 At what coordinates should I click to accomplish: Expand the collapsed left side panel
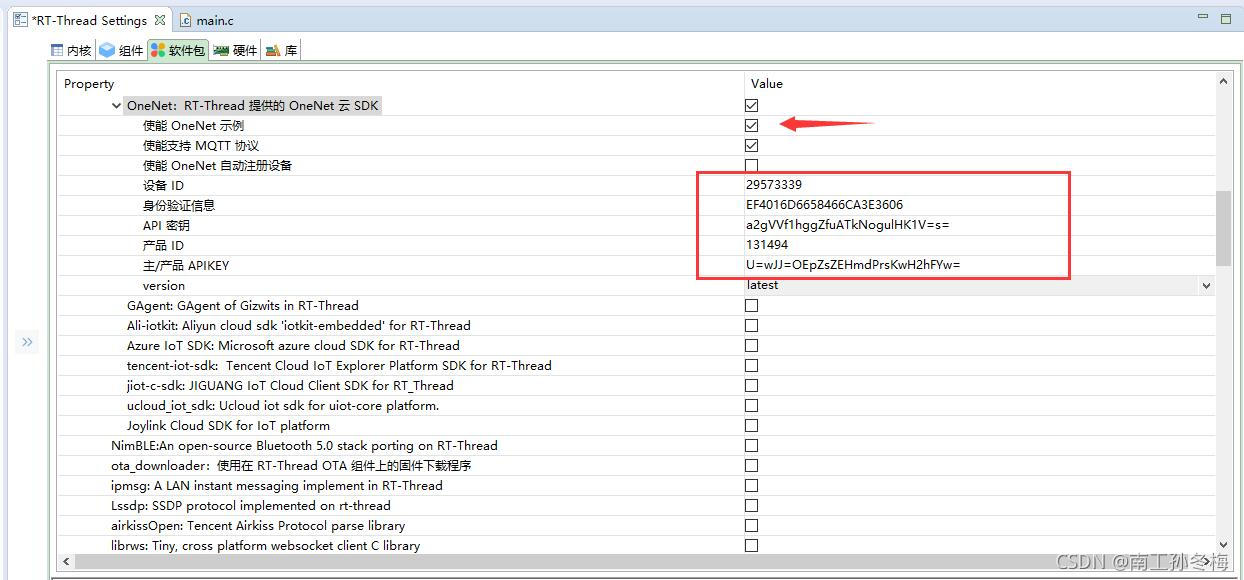[x=27, y=342]
